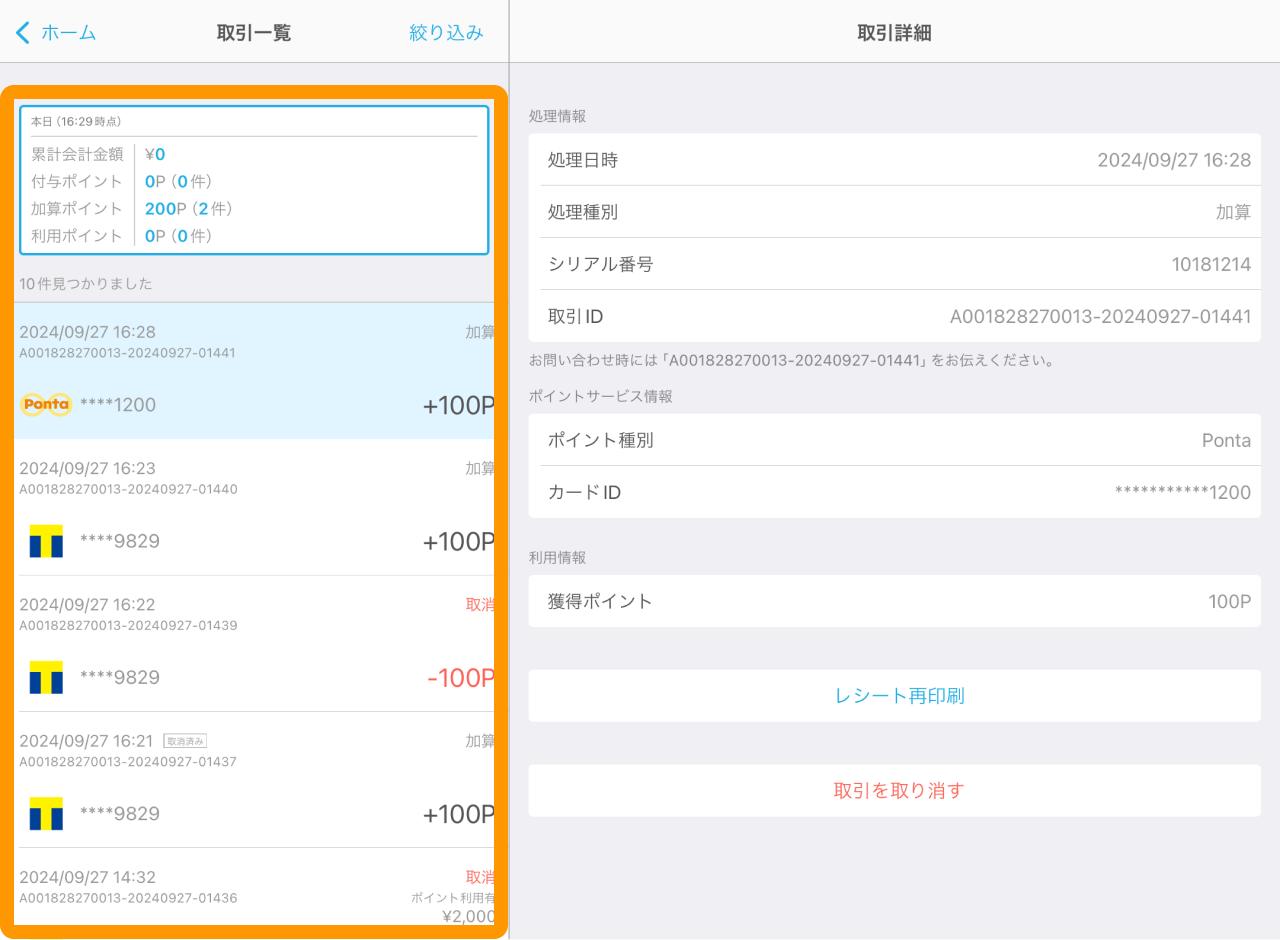Tap the レシート再印刷 button
This screenshot has width=1280, height=940.
(x=894, y=696)
